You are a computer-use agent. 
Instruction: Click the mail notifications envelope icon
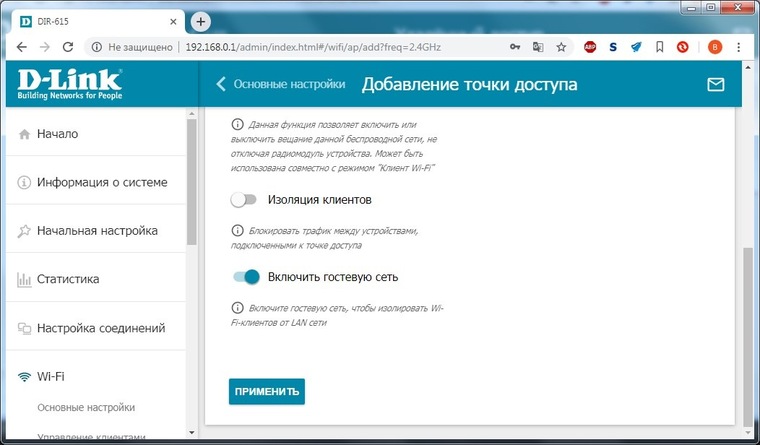click(715, 85)
